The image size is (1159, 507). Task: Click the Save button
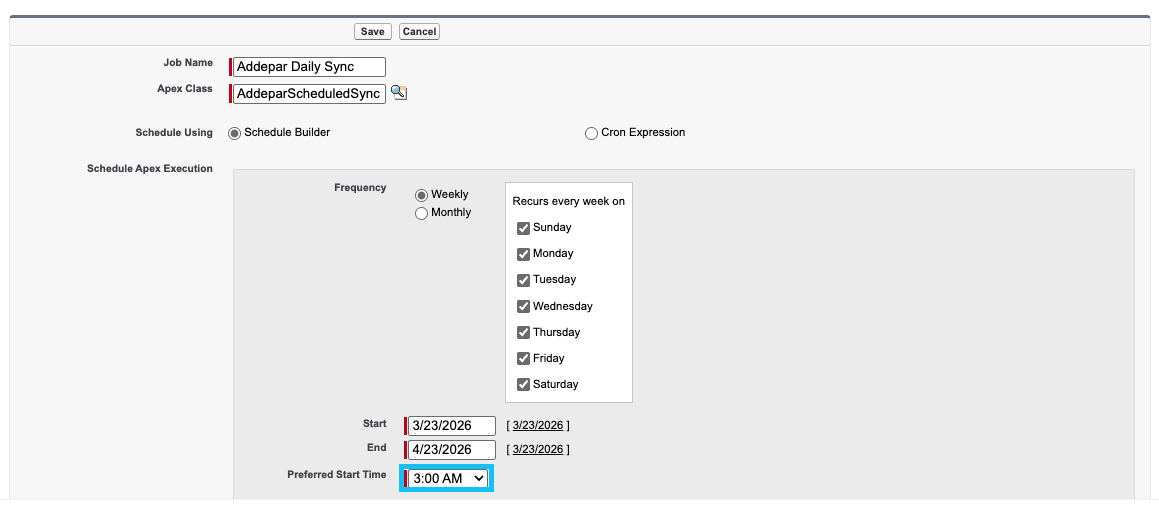coord(373,32)
